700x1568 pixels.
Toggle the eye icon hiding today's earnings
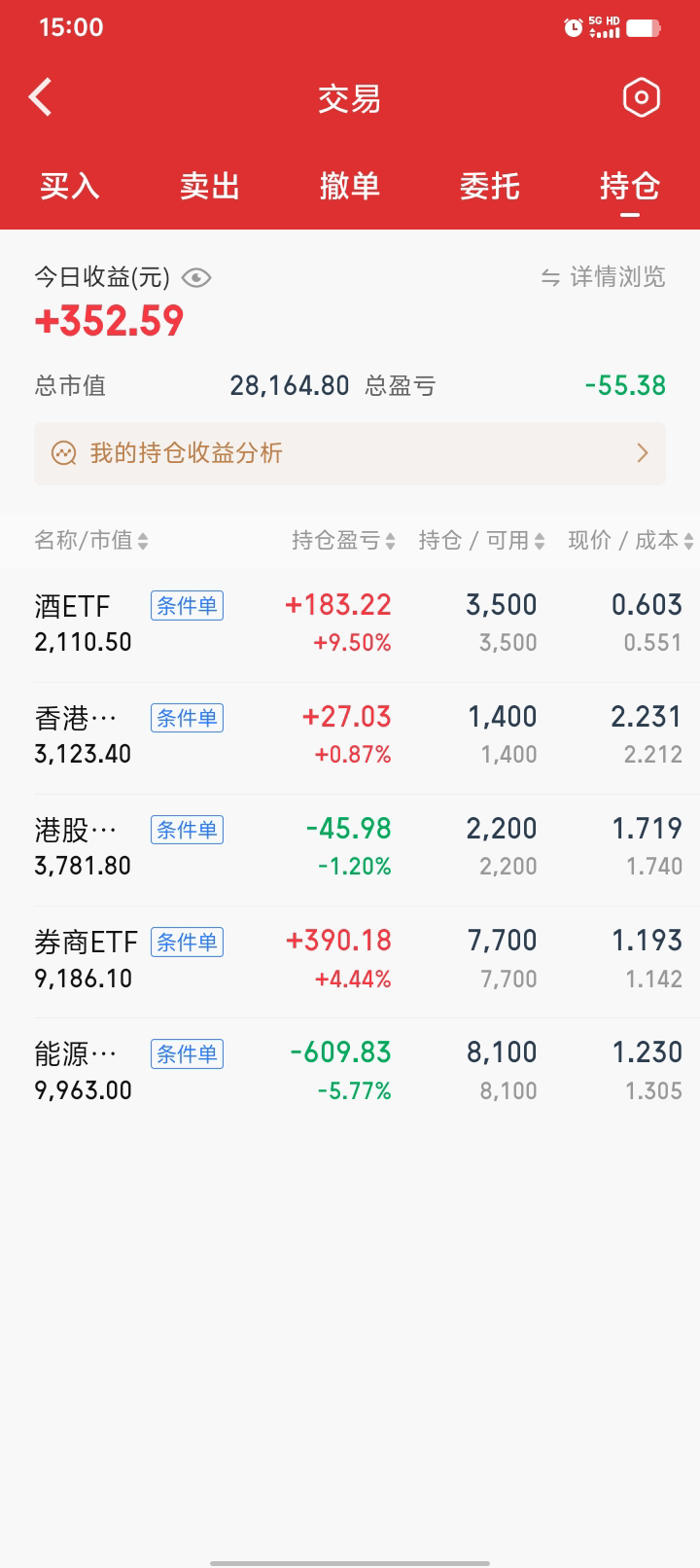pos(196,278)
